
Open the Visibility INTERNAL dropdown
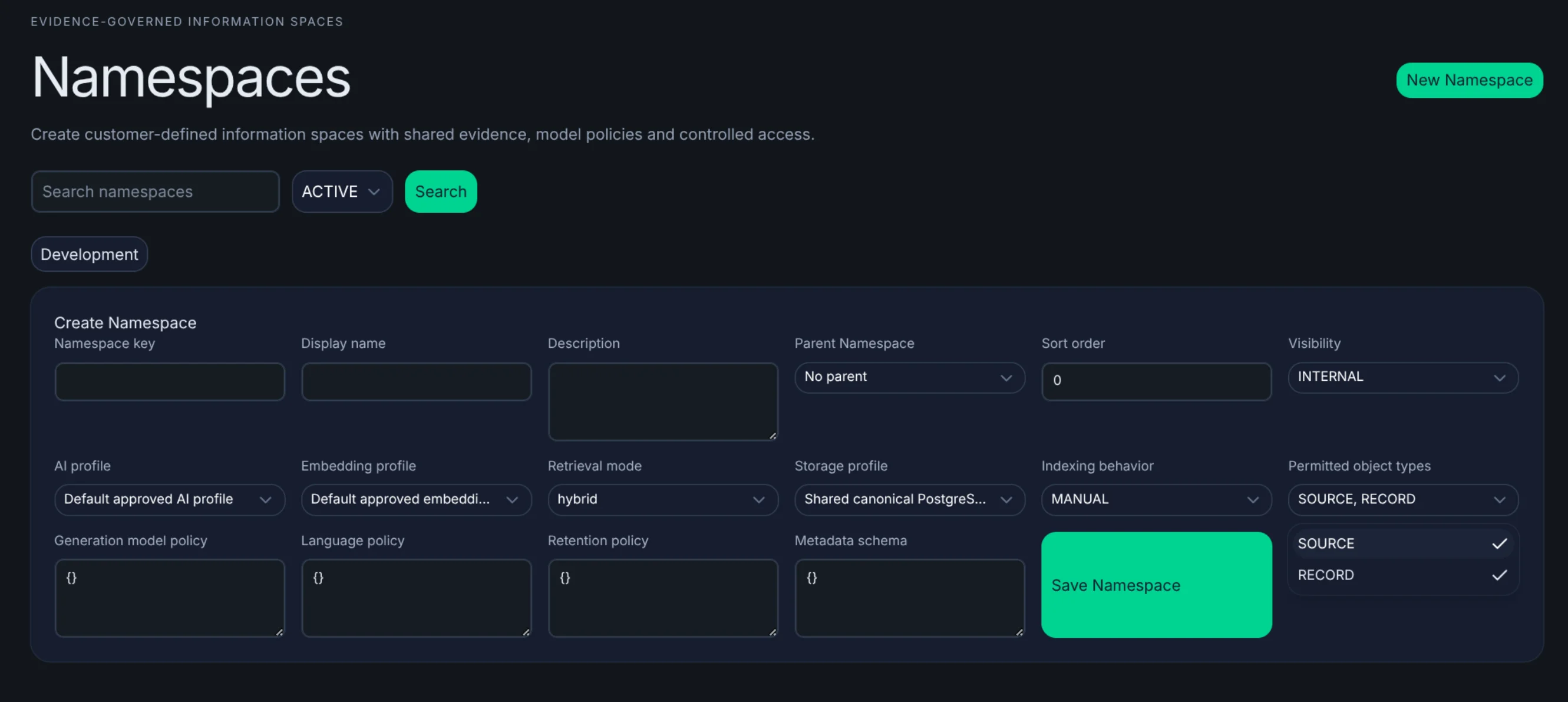coord(1402,377)
